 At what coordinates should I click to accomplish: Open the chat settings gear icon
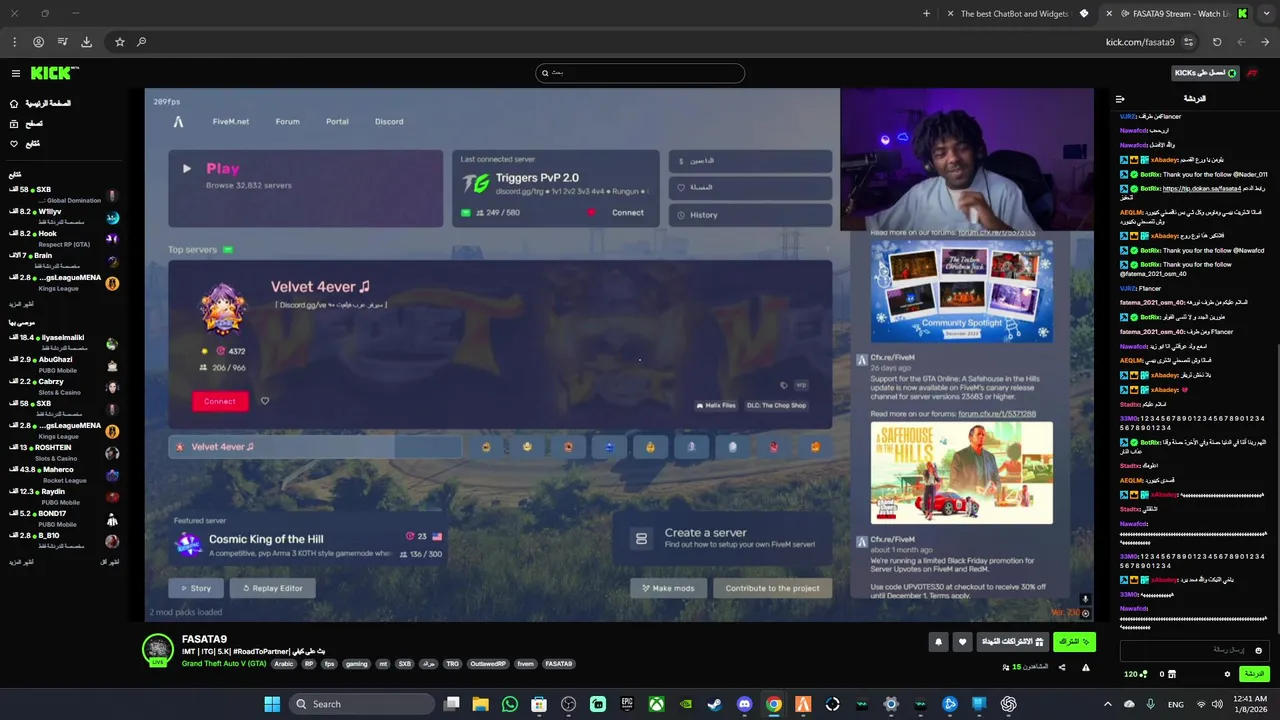(x=1227, y=674)
